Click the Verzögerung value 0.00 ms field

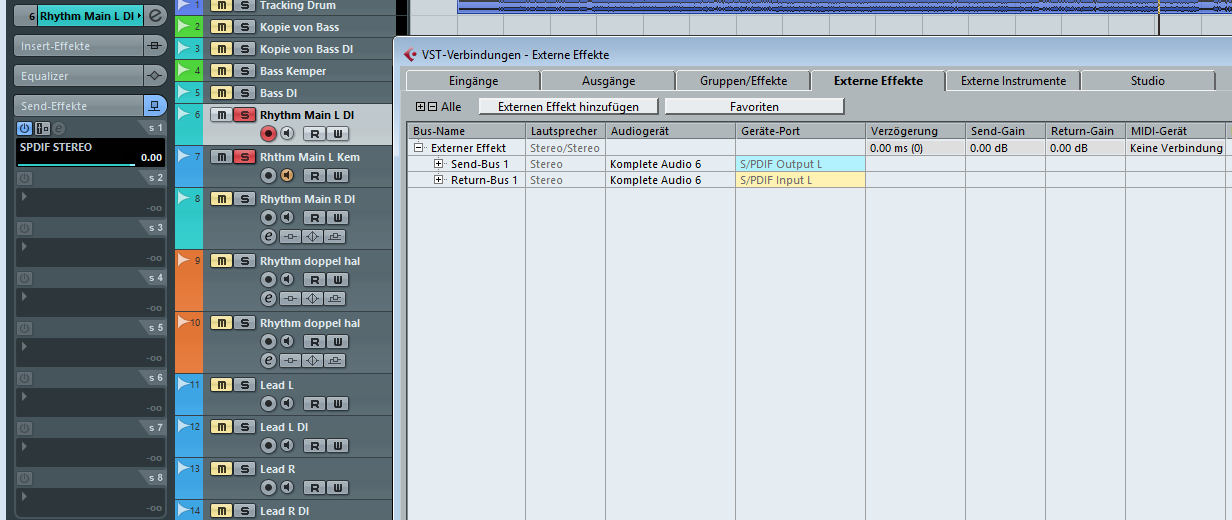coord(914,148)
